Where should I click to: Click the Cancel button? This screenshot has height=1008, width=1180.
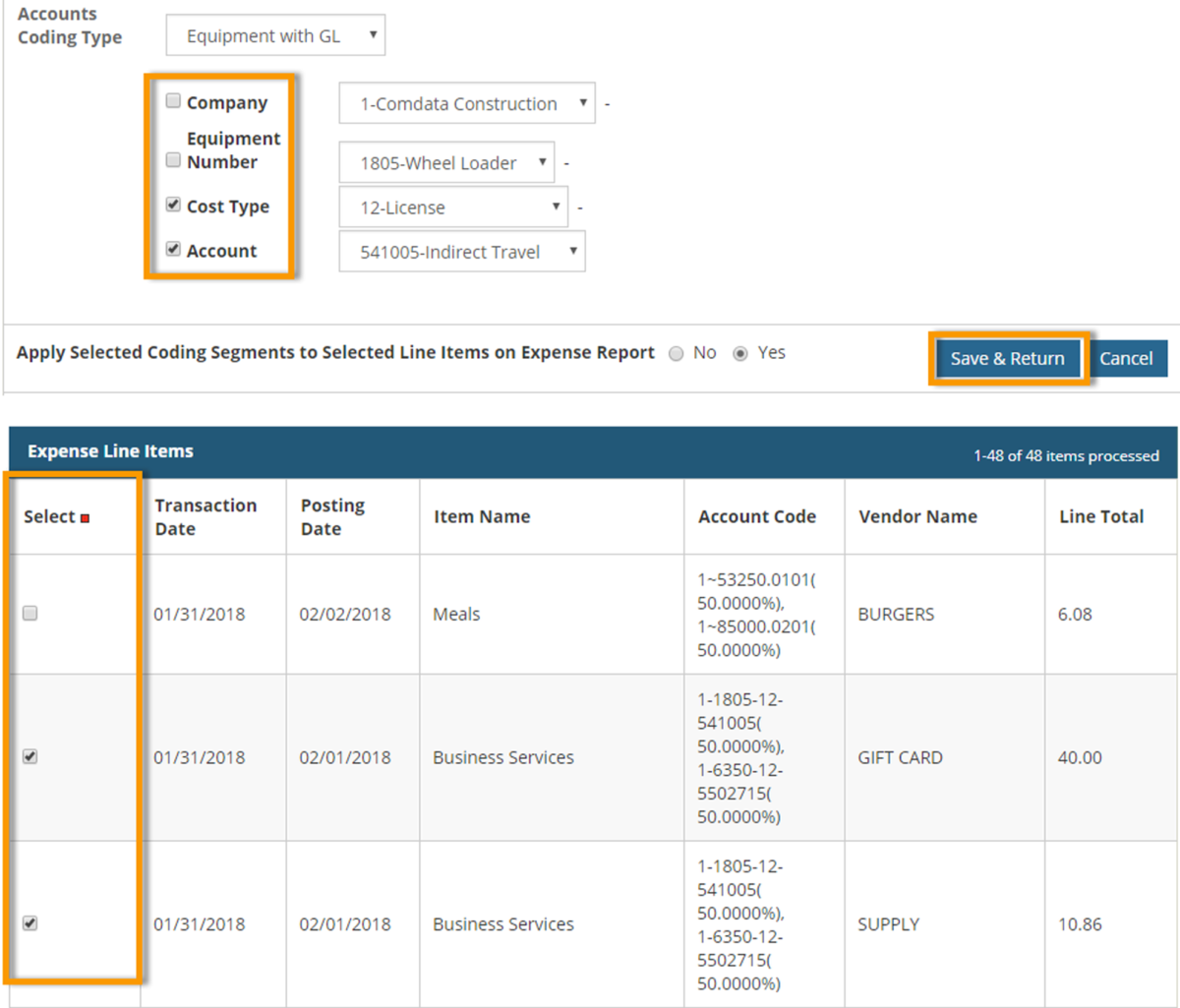[1128, 358]
